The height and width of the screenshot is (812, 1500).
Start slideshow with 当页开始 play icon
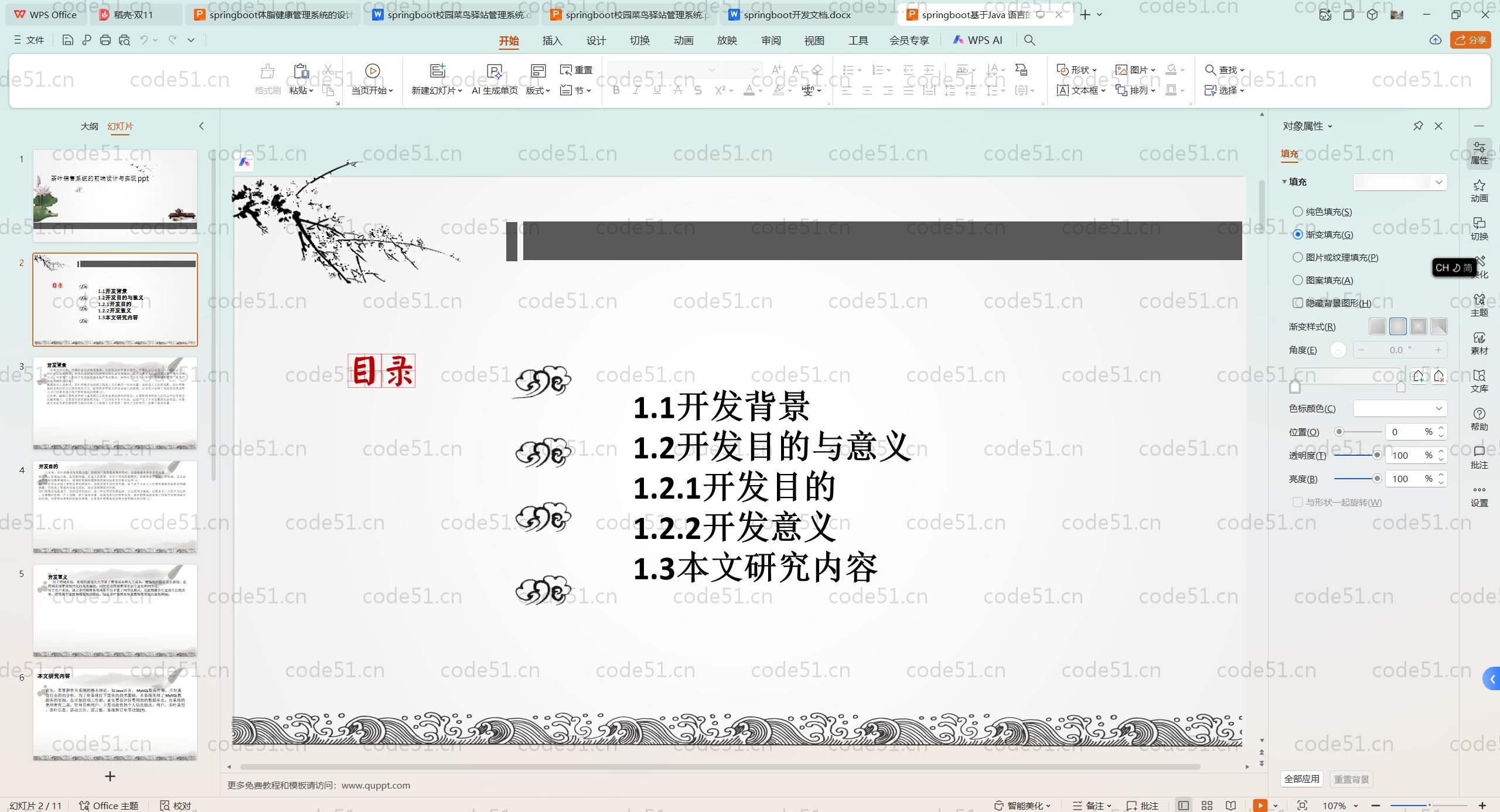click(372, 71)
